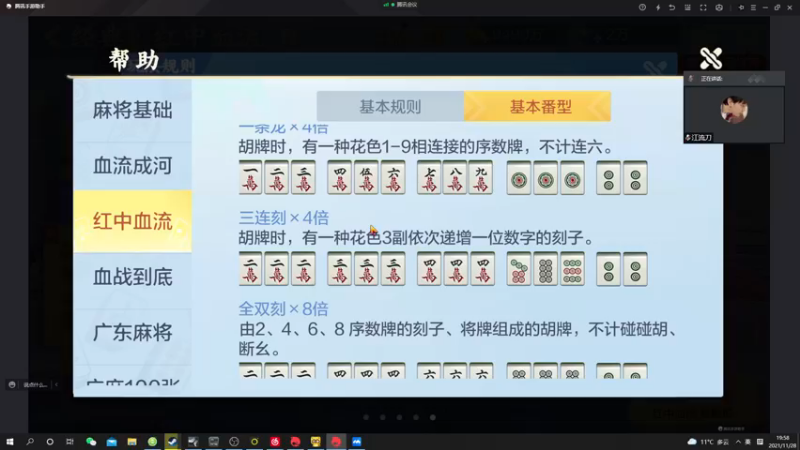
Task: Open 麻将基础 in the left sidebar
Action: 133,110
